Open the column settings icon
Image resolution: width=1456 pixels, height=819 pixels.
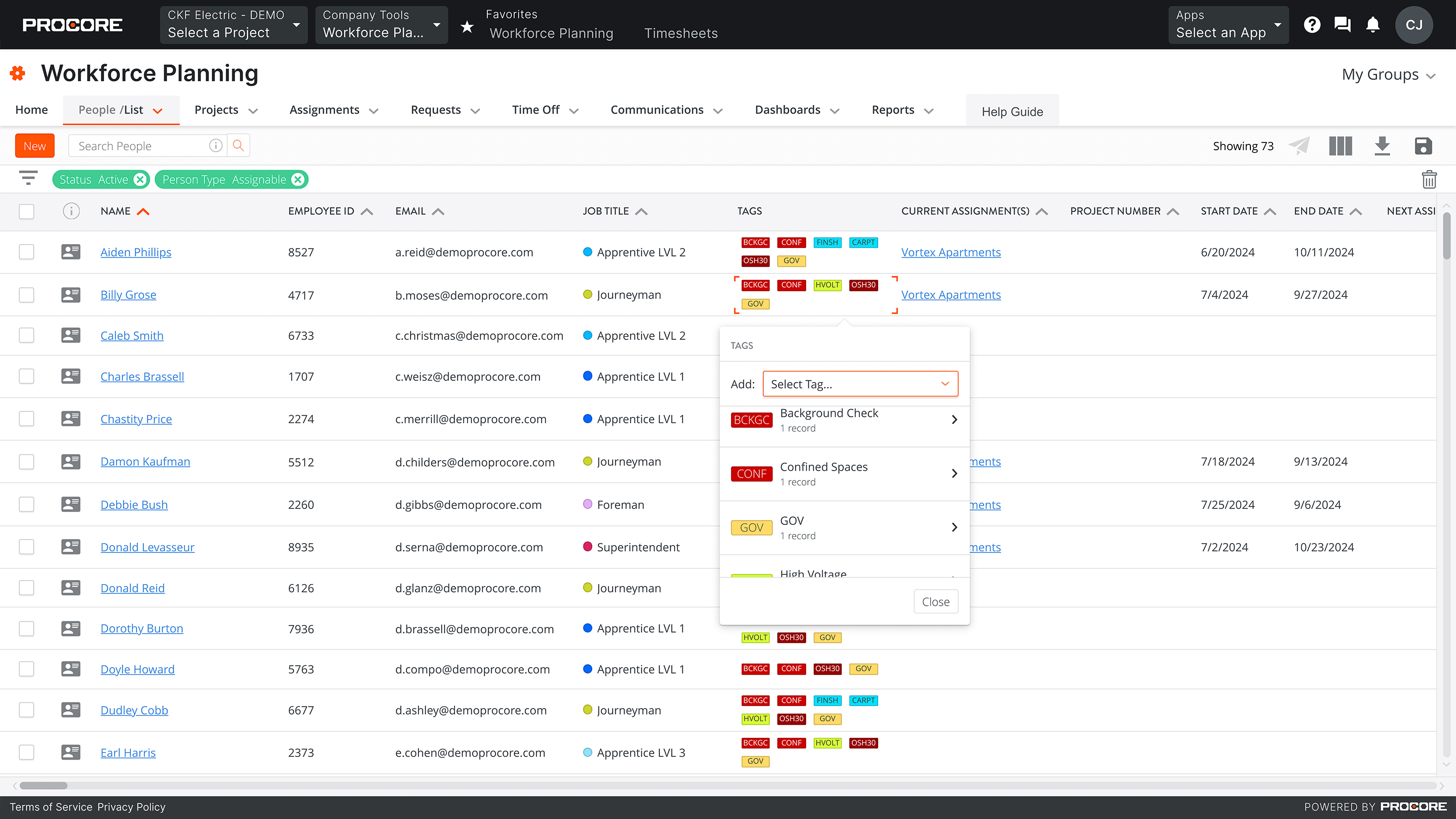pyautogui.click(x=1340, y=145)
